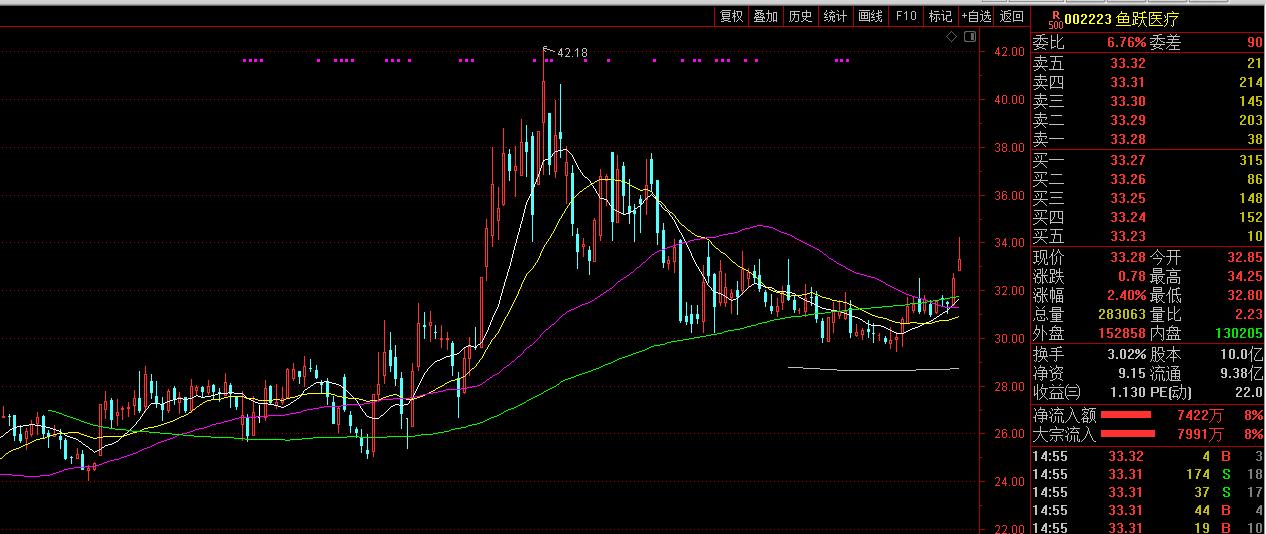The height and width of the screenshot is (534, 1266).
Task: Select the 买一 price 33.27
Action: click(1128, 160)
